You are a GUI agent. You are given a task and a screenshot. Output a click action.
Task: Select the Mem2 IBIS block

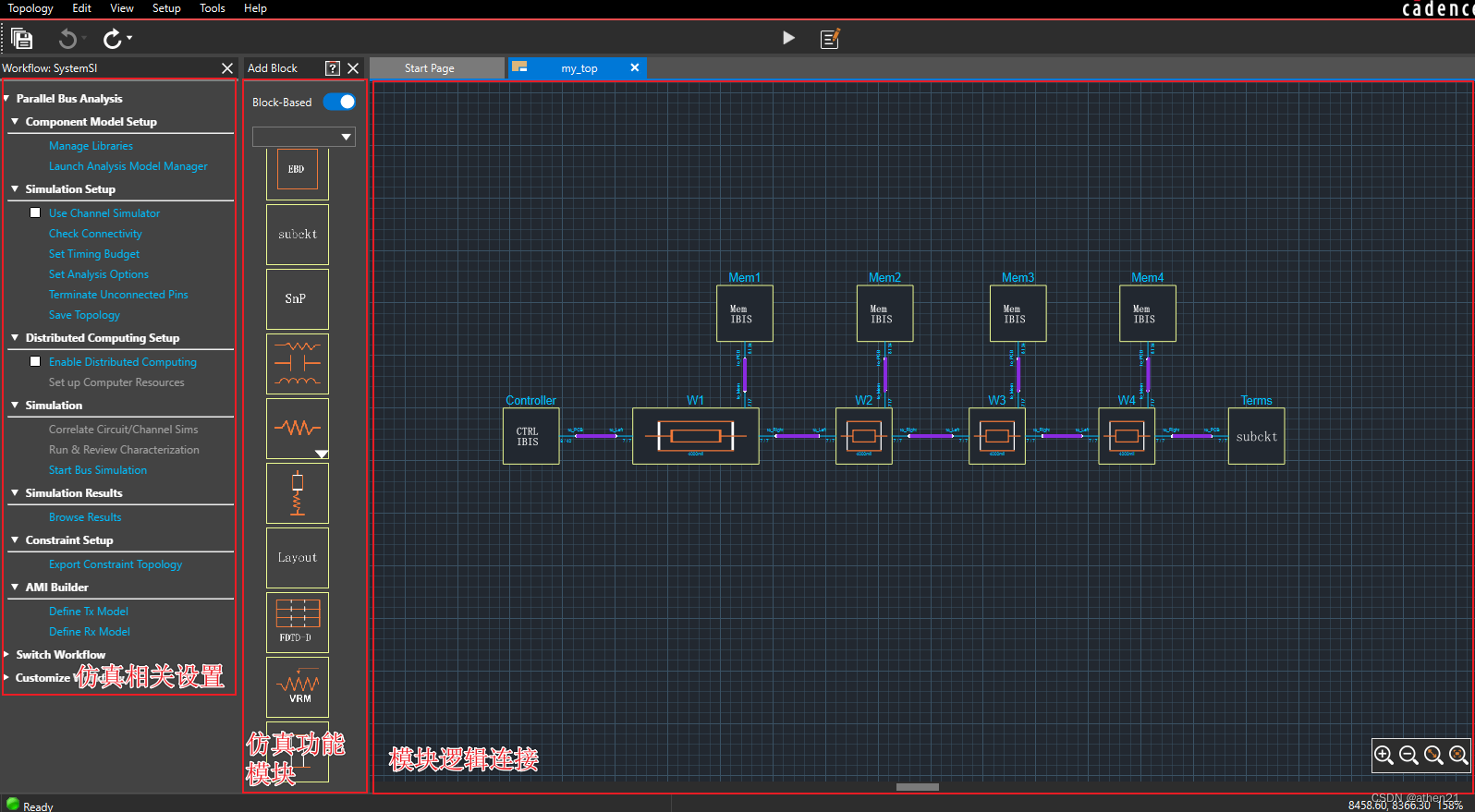click(885, 313)
